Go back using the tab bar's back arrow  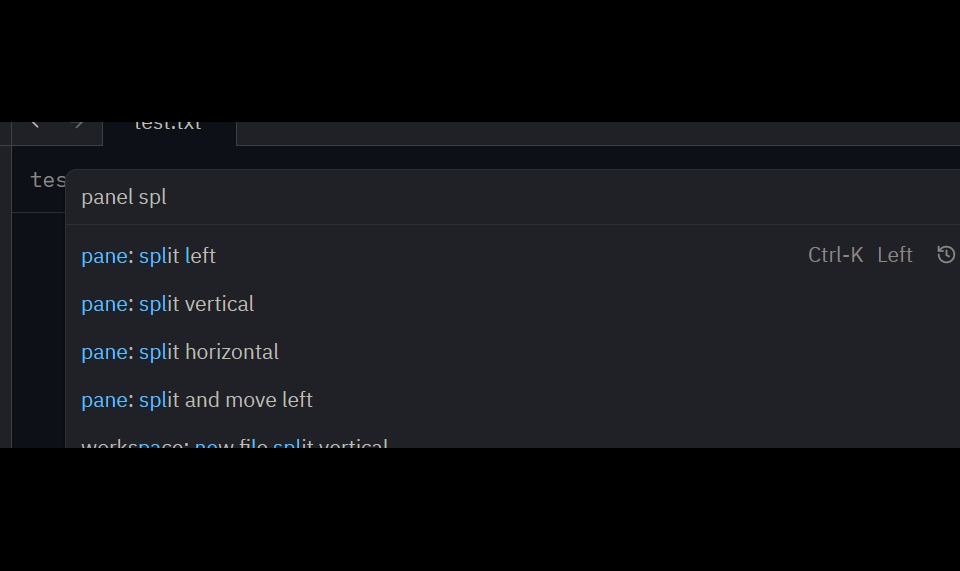(35, 125)
